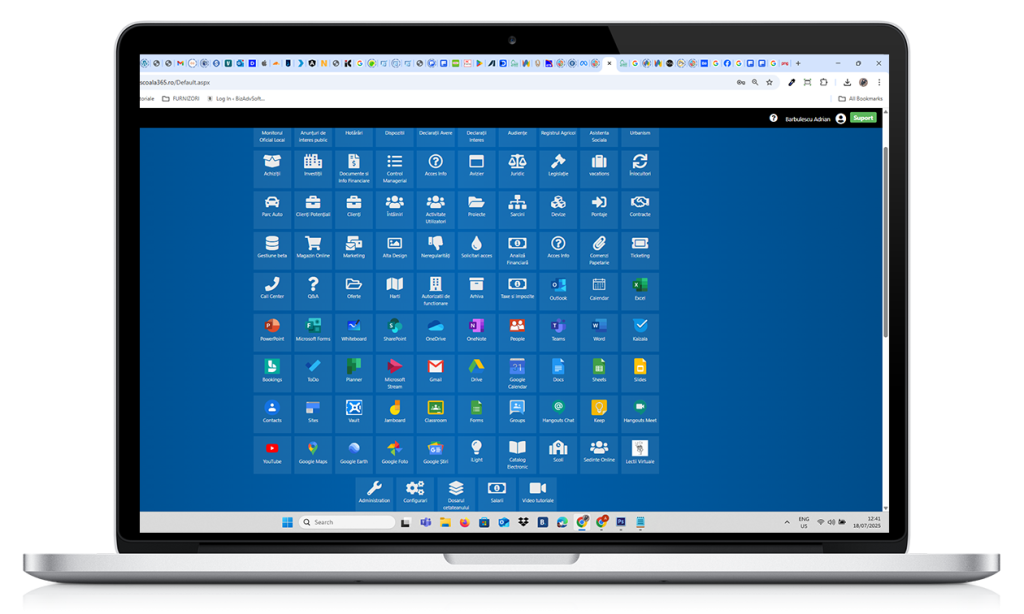This screenshot has height=614, width=1024.
Task: Open the Neregularități thumbs-down tile
Action: click(436, 250)
